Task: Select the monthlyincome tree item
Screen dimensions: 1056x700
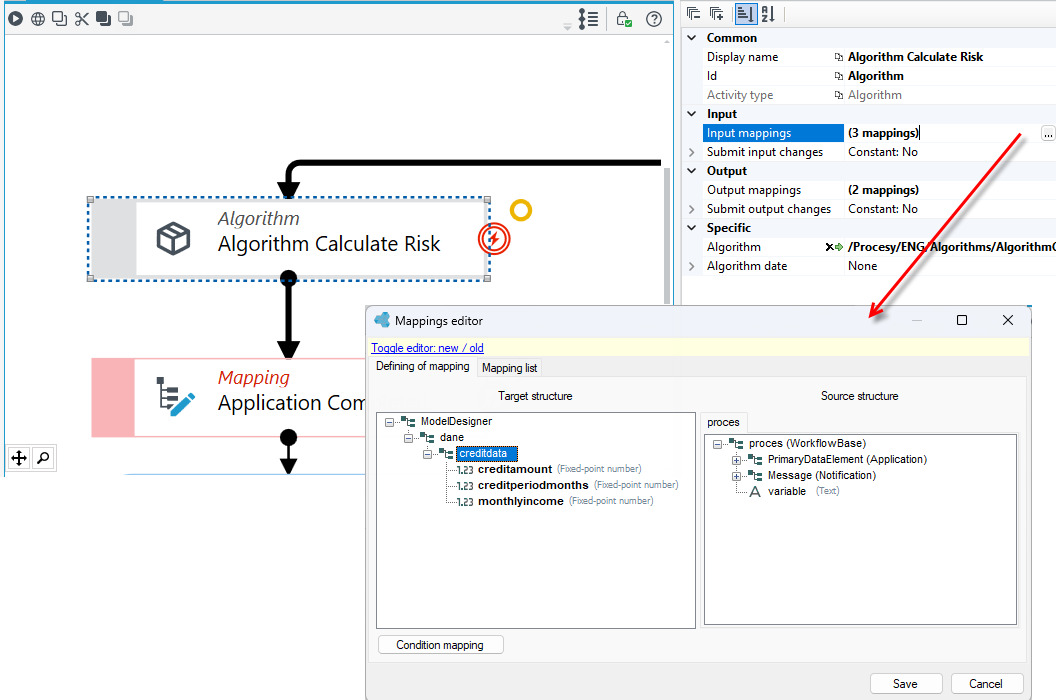Action: 521,502
